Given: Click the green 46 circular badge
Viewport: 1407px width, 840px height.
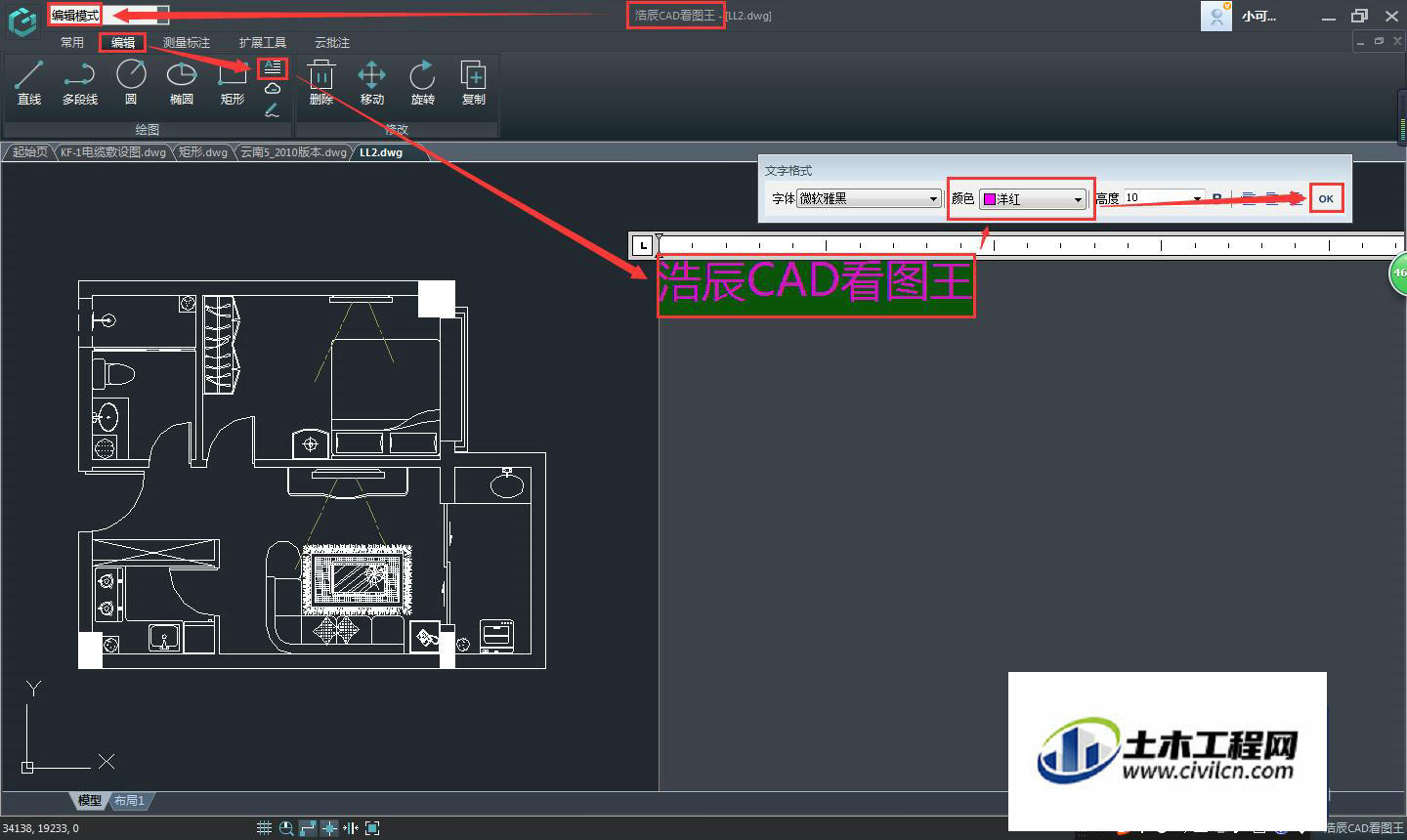Looking at the screenshot, I should point(1399,273).
